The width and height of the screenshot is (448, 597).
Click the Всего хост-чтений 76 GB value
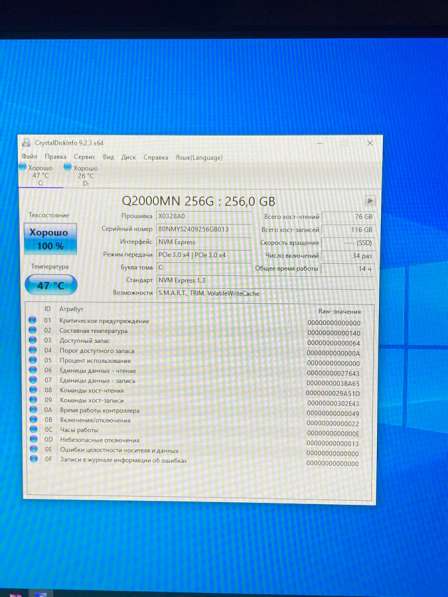(348, 217)
